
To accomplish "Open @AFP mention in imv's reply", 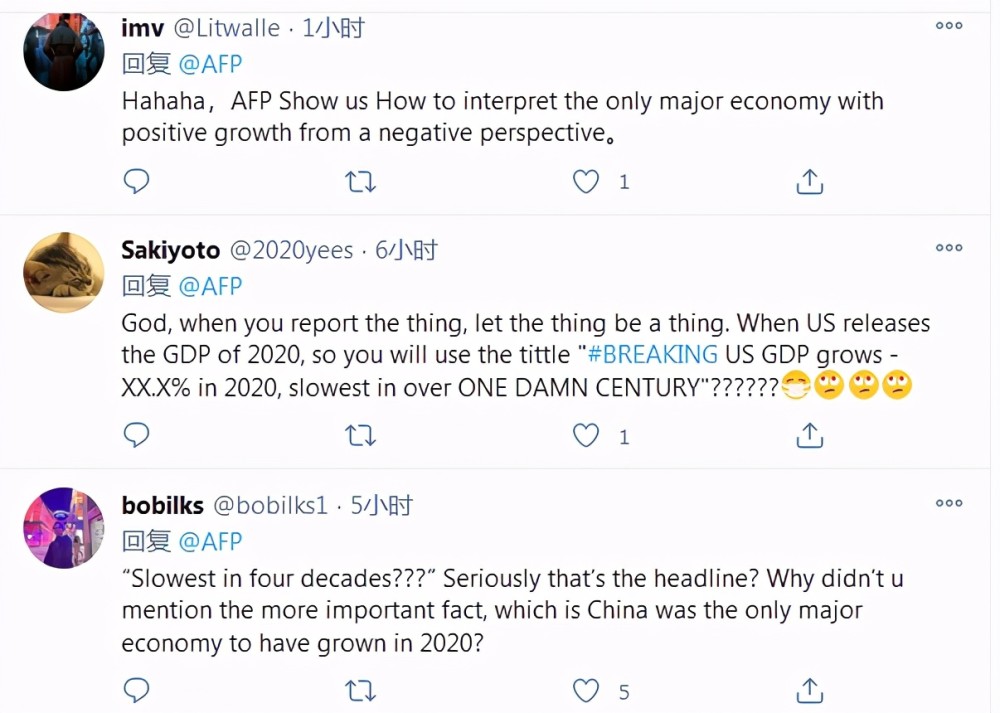I will tap(210, 64).
